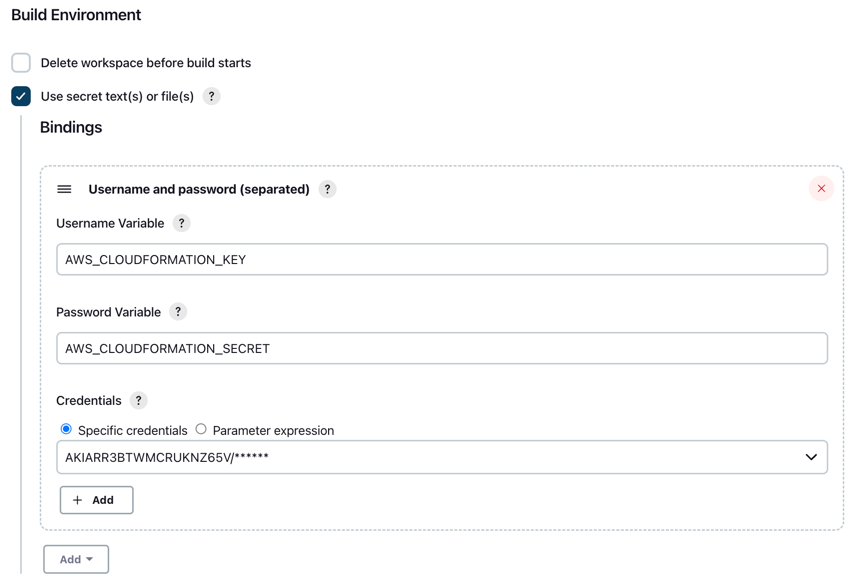Open the credentials dropdown showing AKIARR3BTWMCRUKNZ65V

tap(442, 457)
